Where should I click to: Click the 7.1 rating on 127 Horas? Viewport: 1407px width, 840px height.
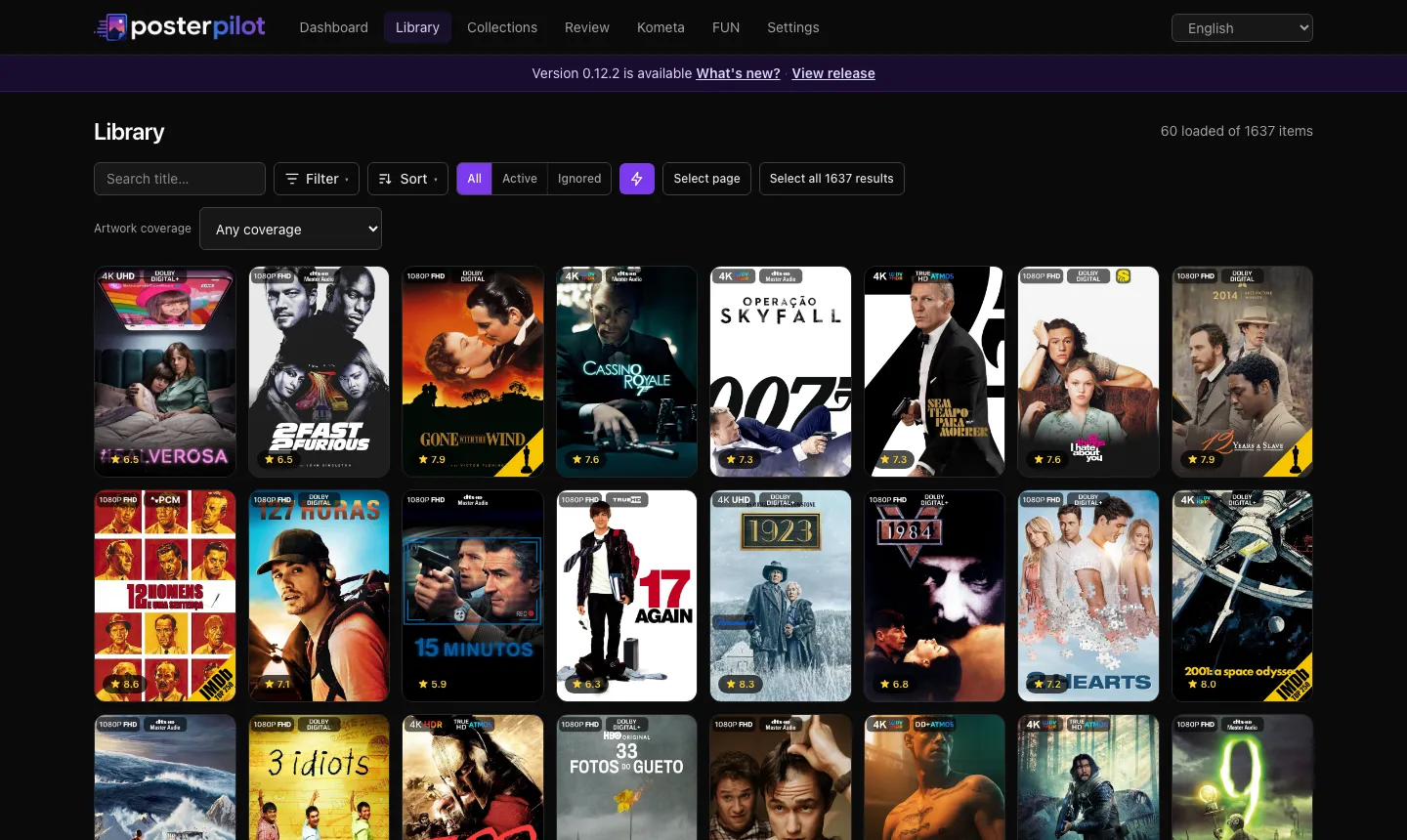[x=277, y=685]
